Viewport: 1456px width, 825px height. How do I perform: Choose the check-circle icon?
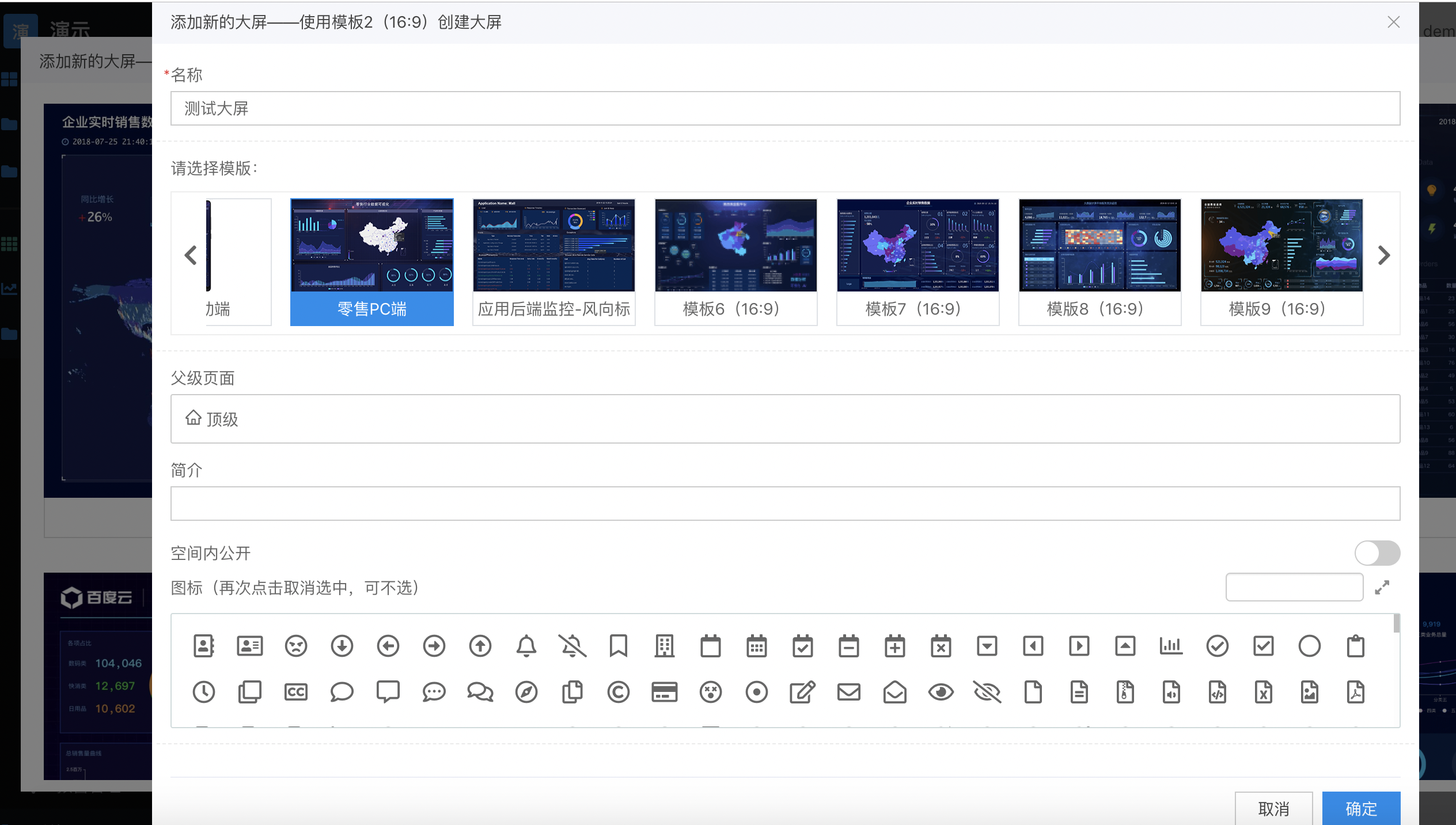[x=1218, y=646]
